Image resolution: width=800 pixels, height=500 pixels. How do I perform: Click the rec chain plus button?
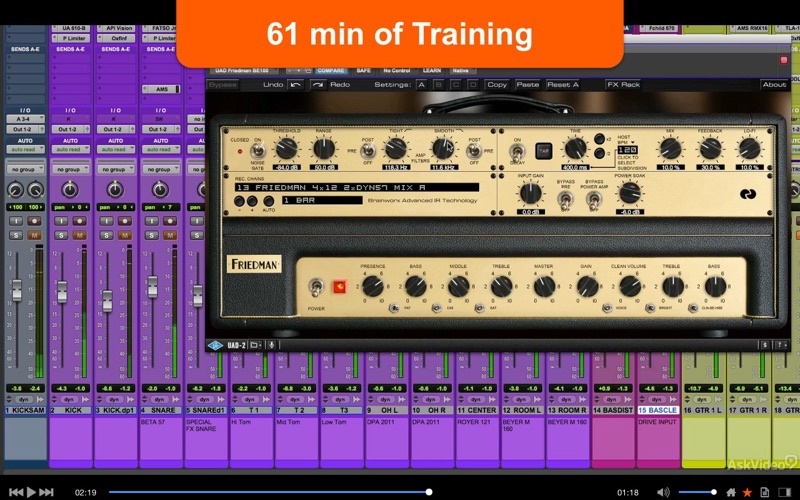[252, 201]
